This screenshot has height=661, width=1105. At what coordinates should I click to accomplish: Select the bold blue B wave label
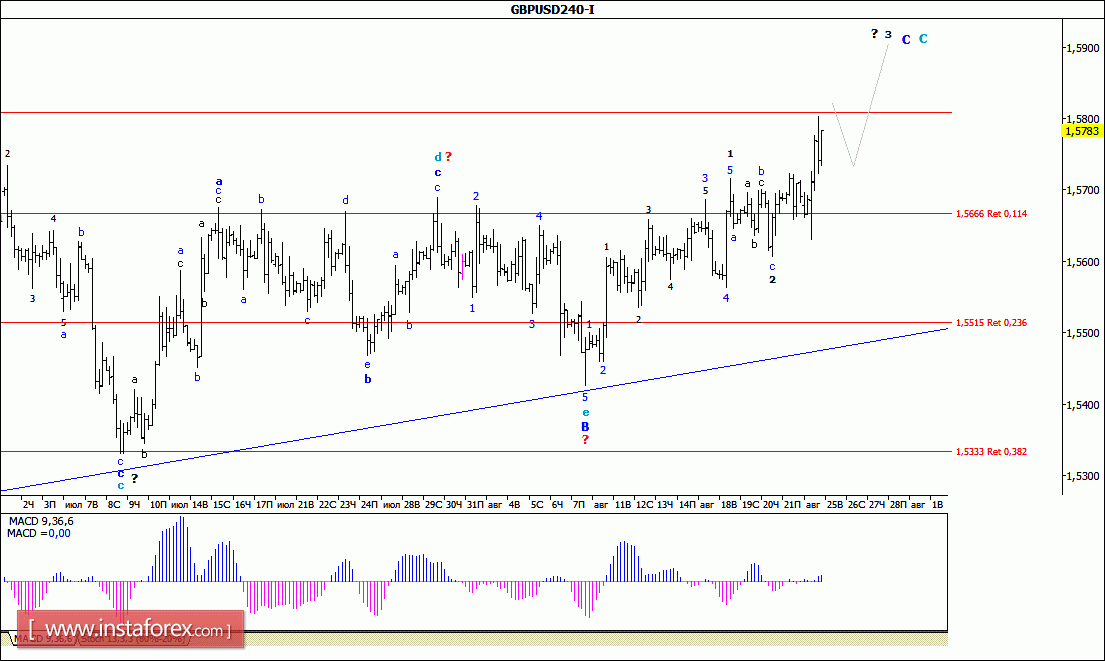pyautogui.click(x=585, y=426)
